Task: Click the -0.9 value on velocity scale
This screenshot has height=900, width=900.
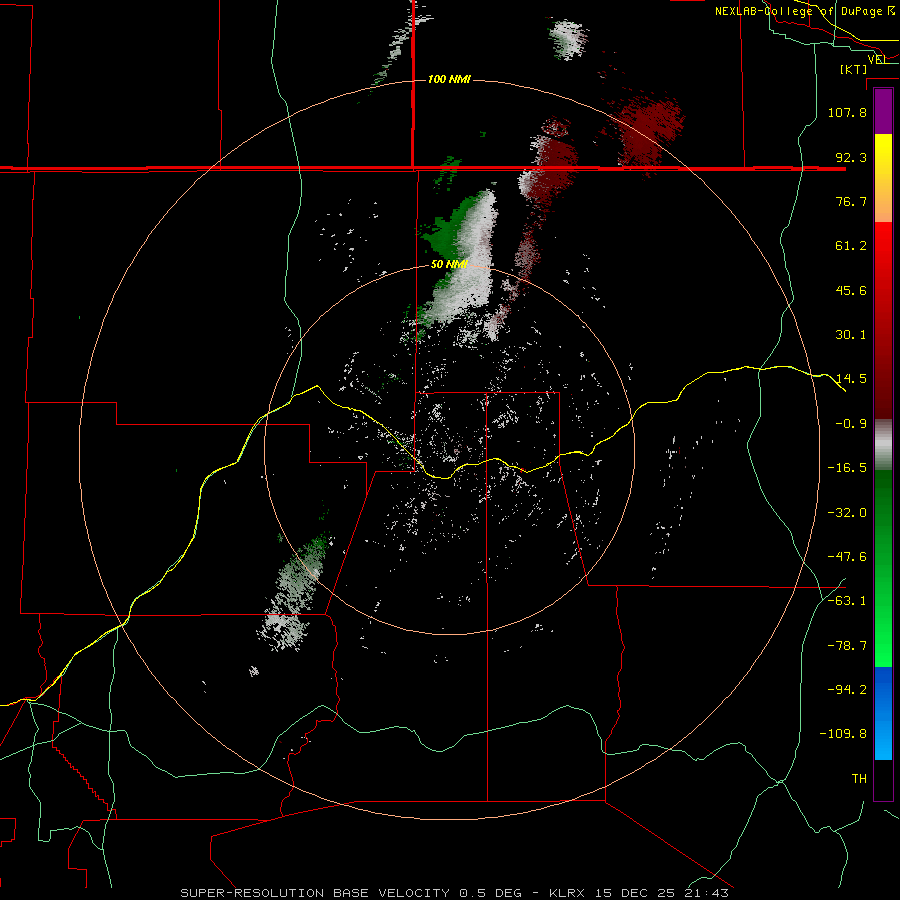Action: (851, 424)
